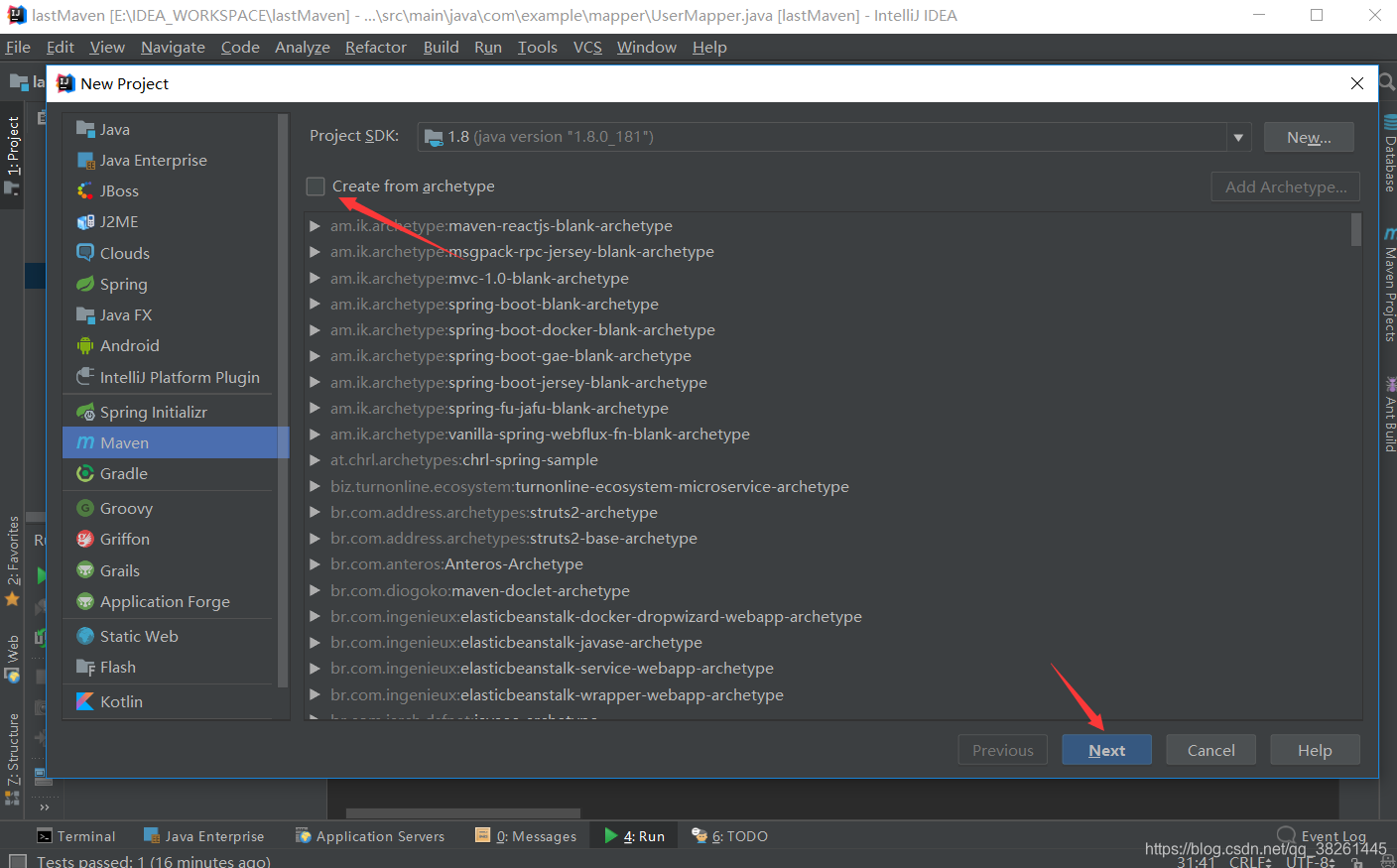Select the Flash icon

click(x=85, y=667)
